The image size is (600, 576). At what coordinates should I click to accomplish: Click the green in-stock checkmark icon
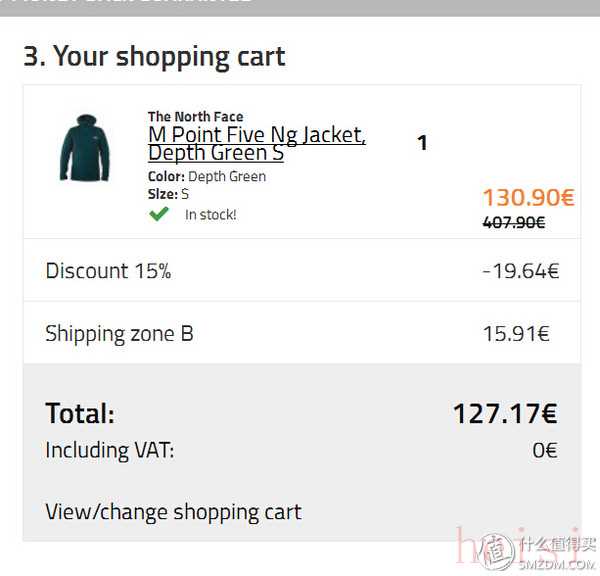coord(159,214)
